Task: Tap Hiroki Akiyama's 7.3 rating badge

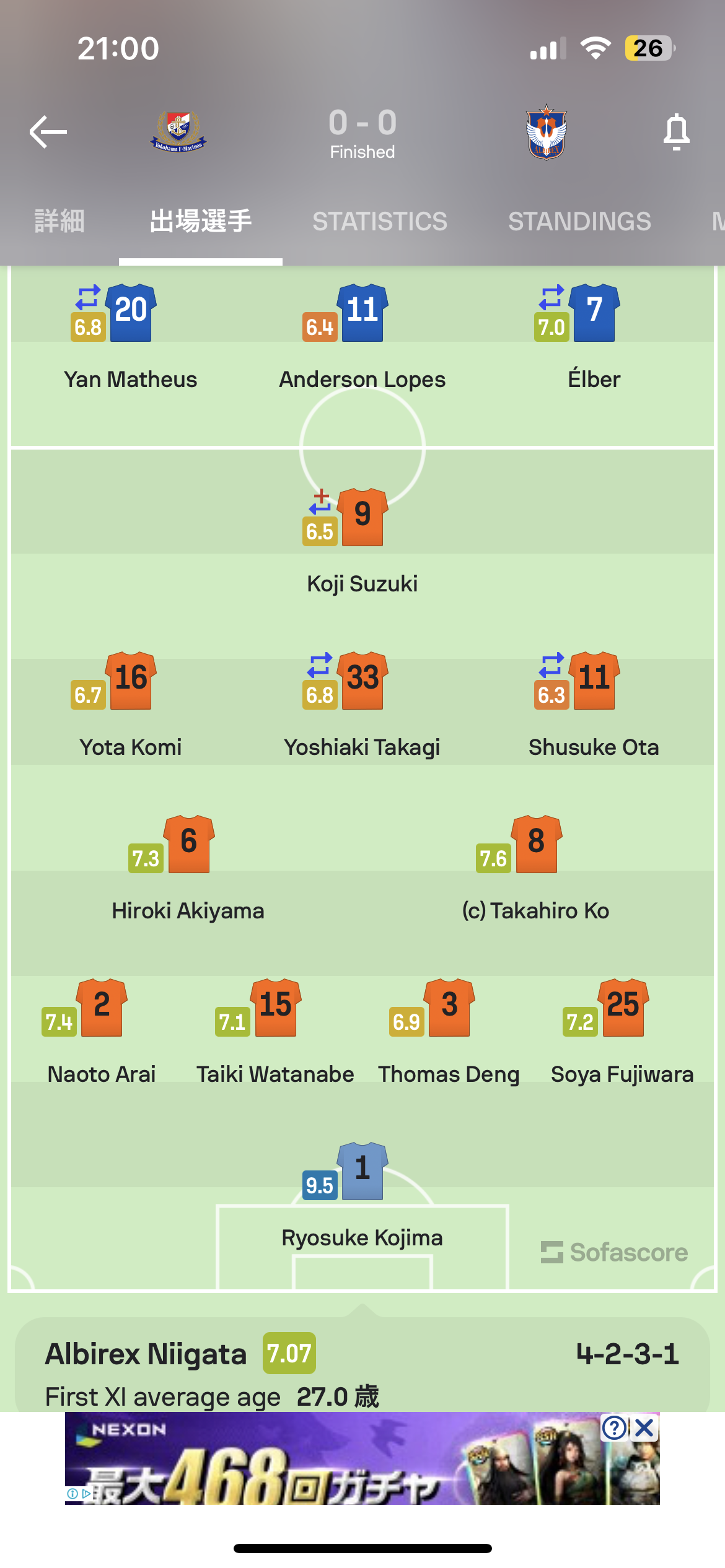Action: tap(146, 858)
